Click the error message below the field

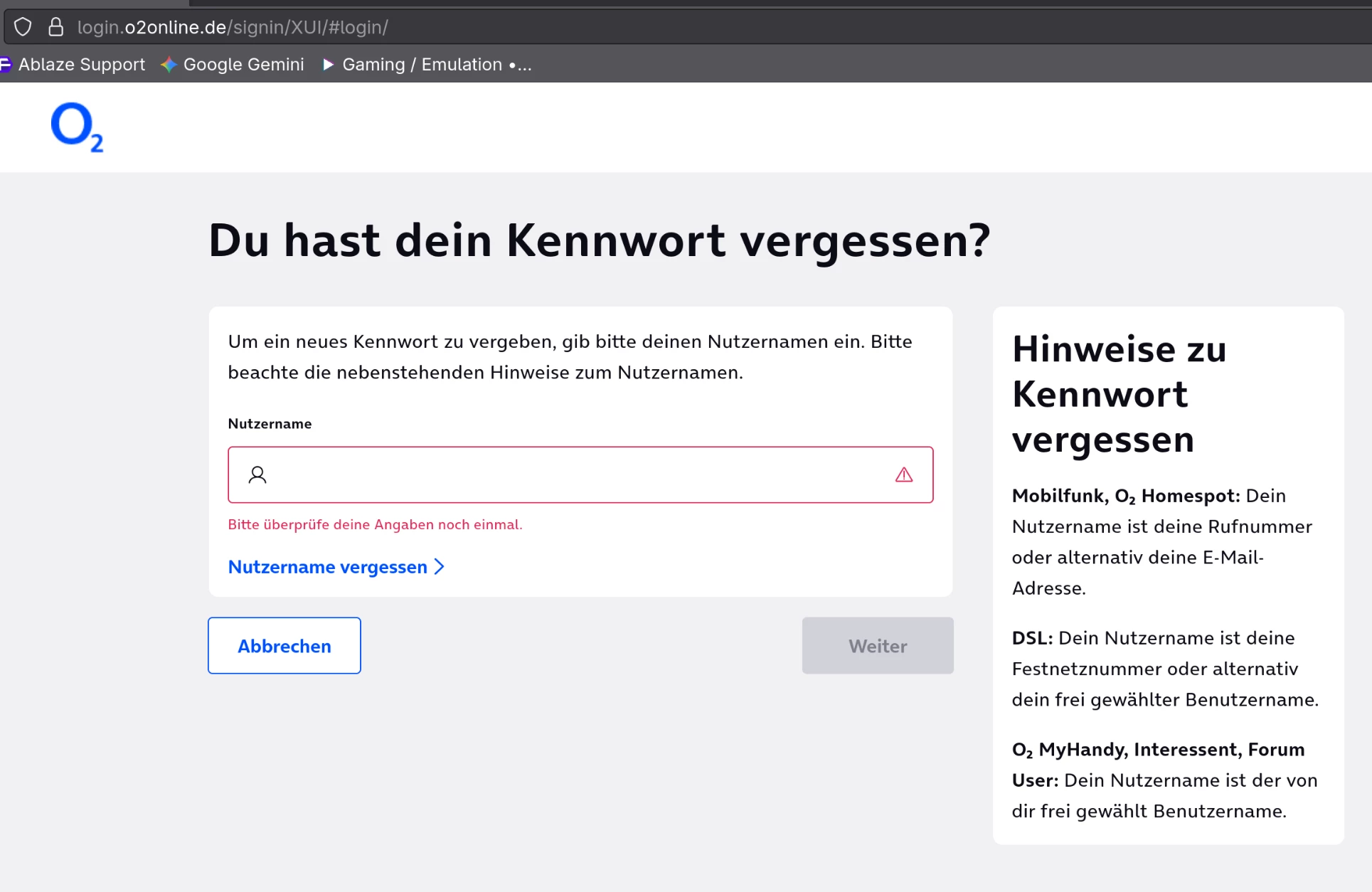[375, 525]
